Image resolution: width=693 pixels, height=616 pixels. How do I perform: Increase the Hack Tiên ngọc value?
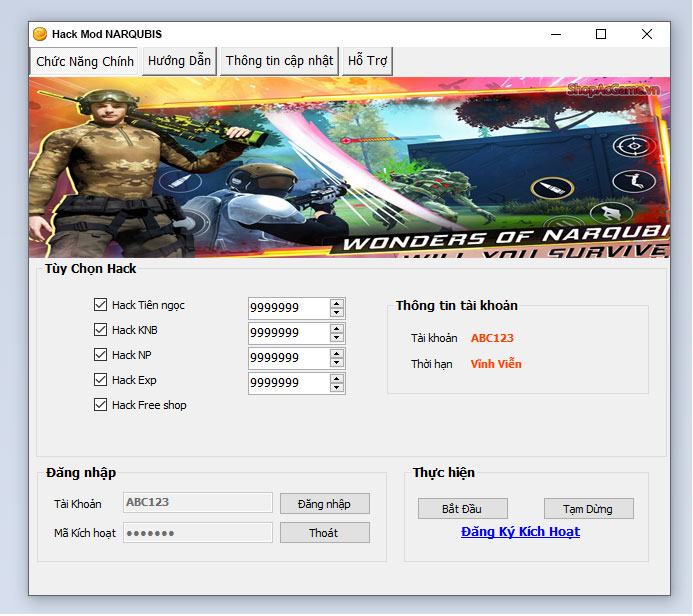337,304
